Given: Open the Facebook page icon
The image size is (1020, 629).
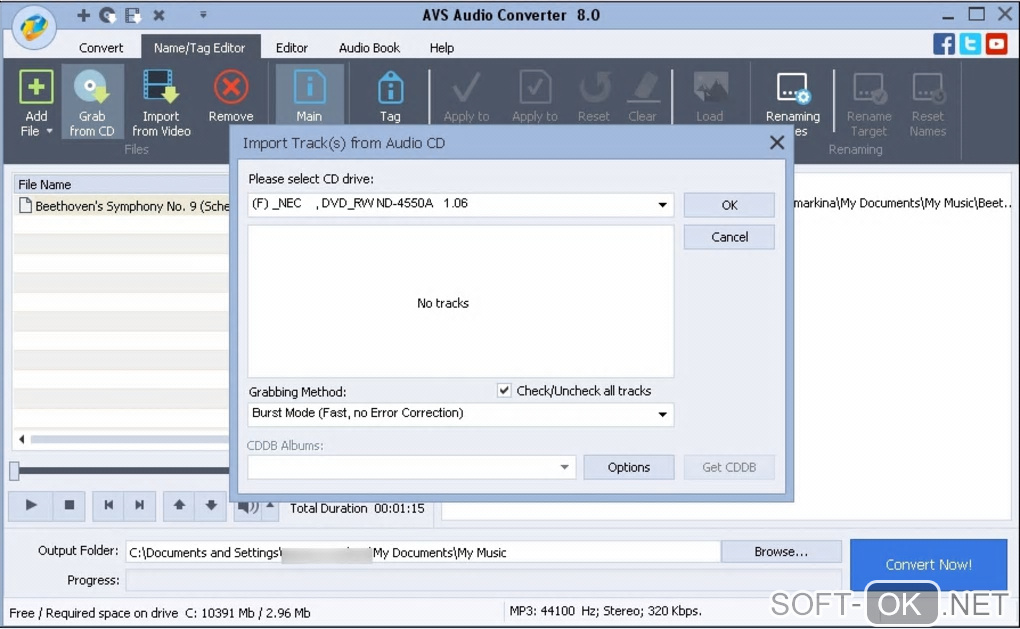Looking at the screenshot, I should 944,44.
